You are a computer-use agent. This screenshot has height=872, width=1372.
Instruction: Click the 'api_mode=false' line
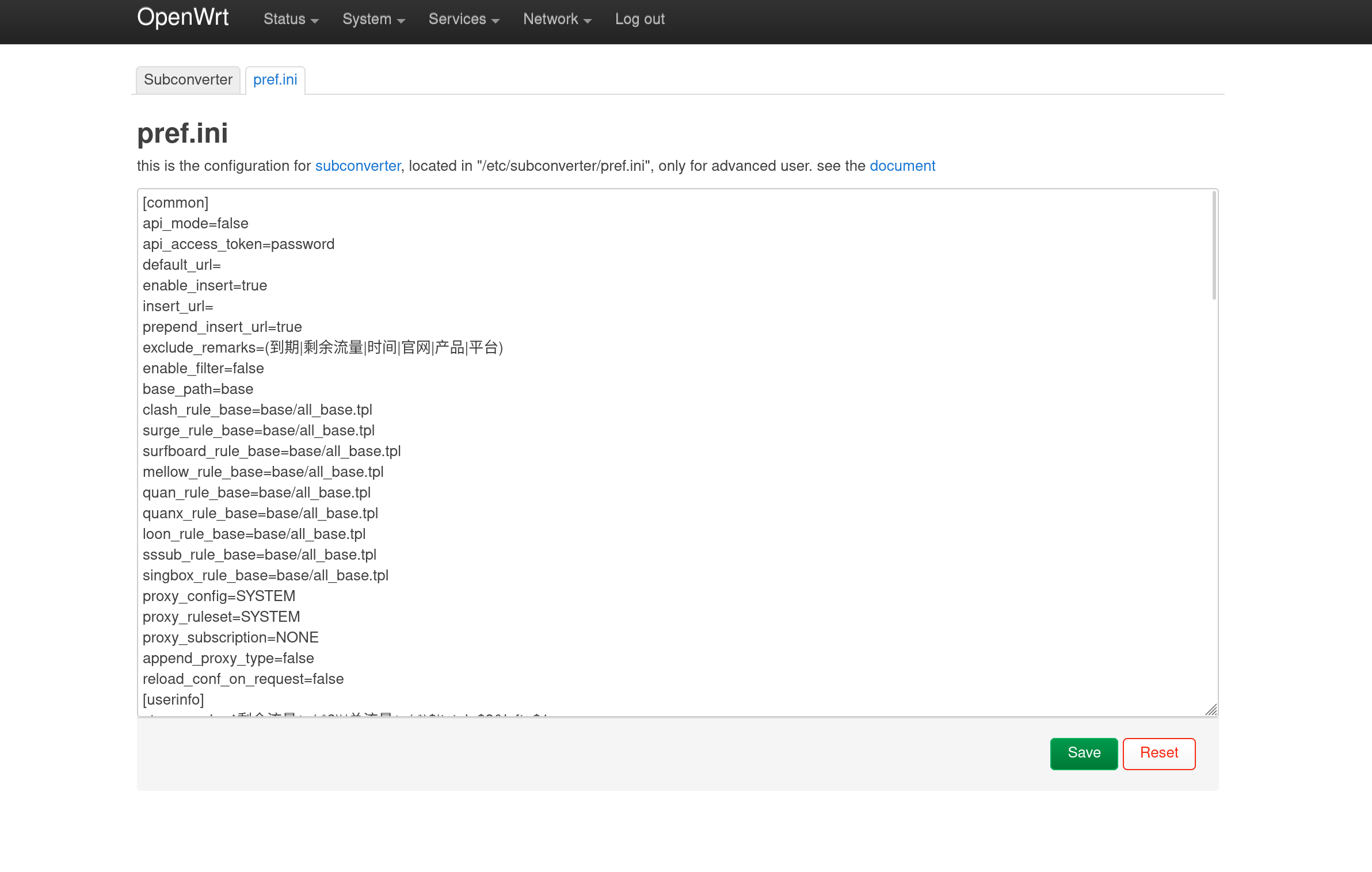pos(196,224)
